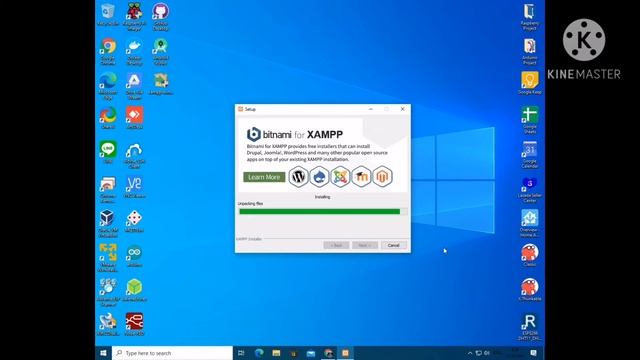Open the Arduino IDE teal infinity icon
This screenshot has height=360, width=640.
134,253
